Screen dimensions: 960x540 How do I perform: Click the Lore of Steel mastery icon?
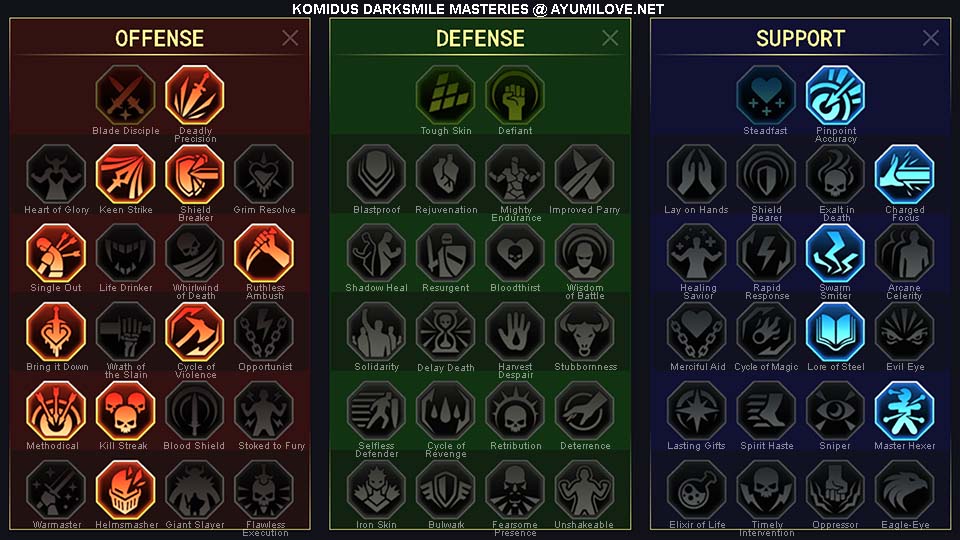click(835, 332)
